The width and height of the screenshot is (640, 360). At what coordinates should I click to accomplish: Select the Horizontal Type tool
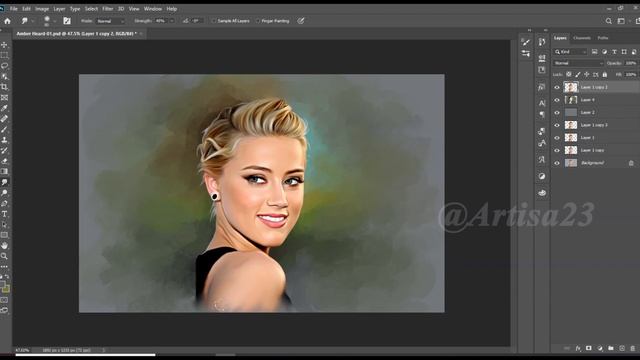tap(4, 214)
